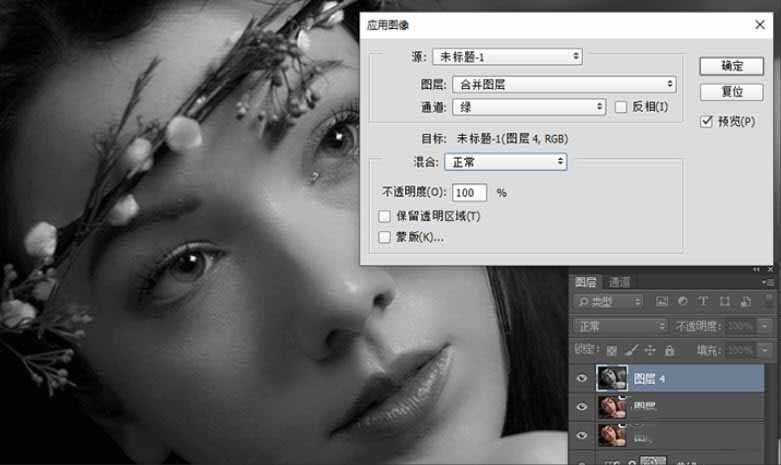
Task: Open the 通道 (Channel) dropdown showing 绿
Action: pyautogui.click(x=529, y=107)
